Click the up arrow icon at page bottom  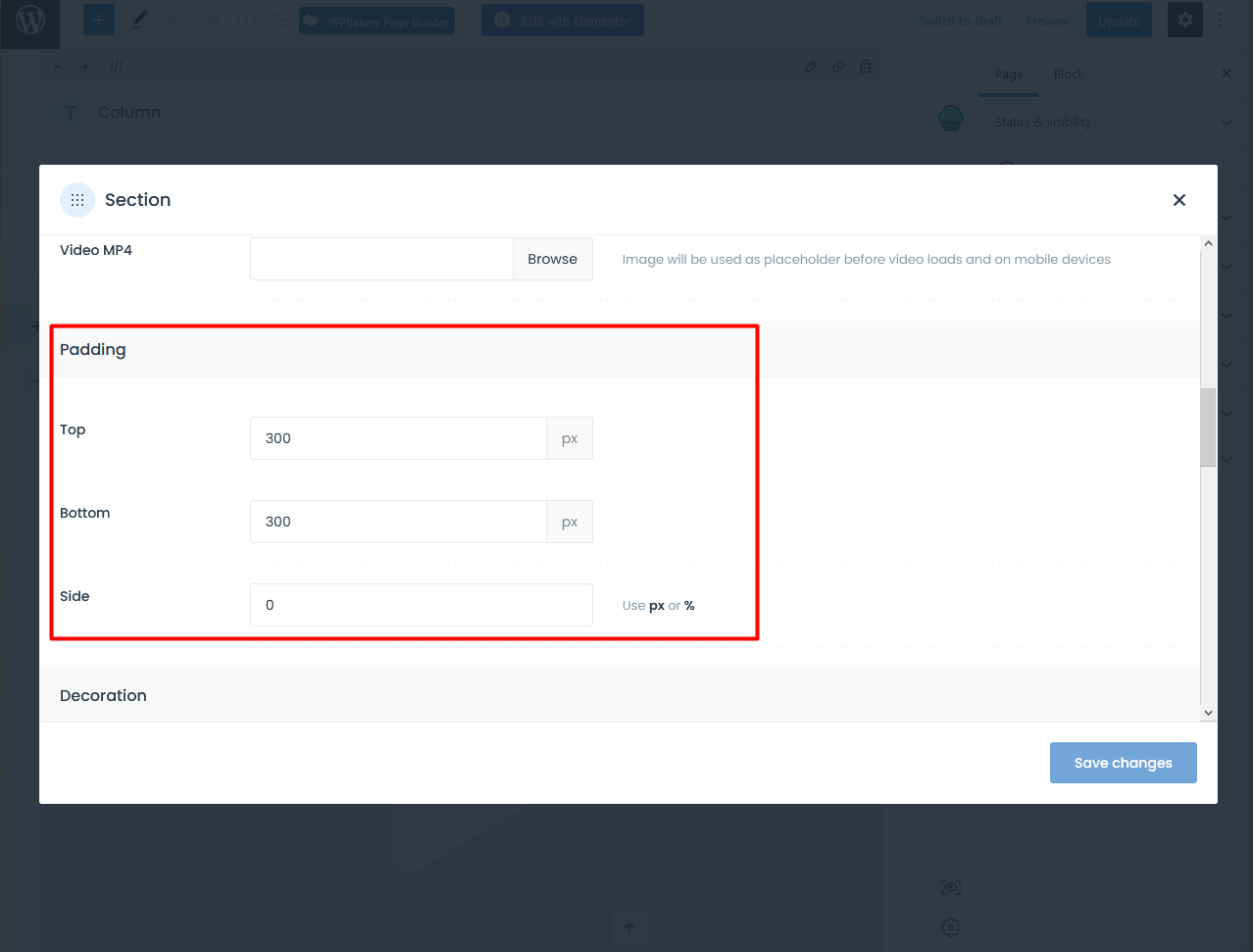[x=629, y=927]
